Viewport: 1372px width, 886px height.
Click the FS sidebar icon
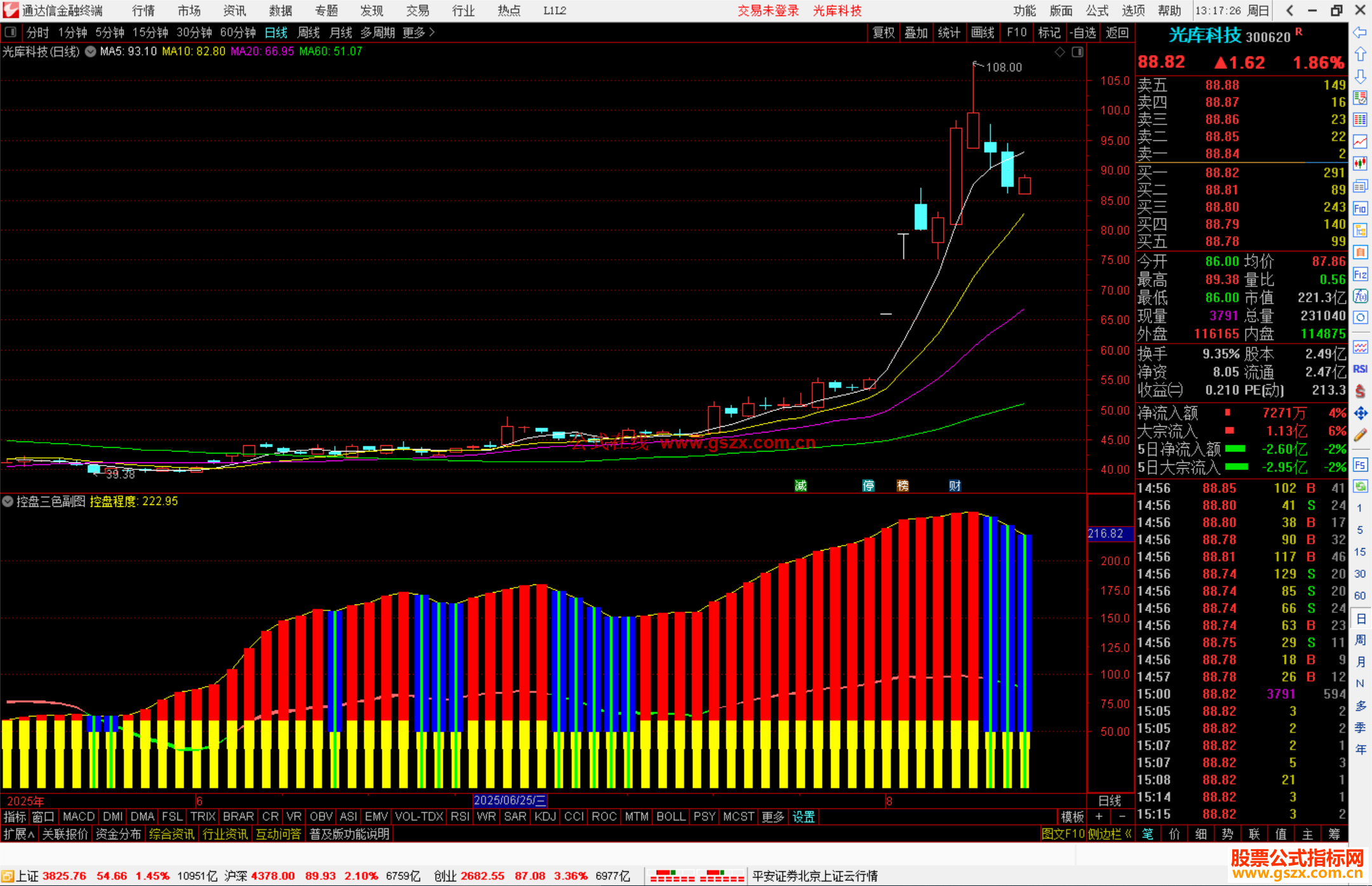[x=1360, y=464]
